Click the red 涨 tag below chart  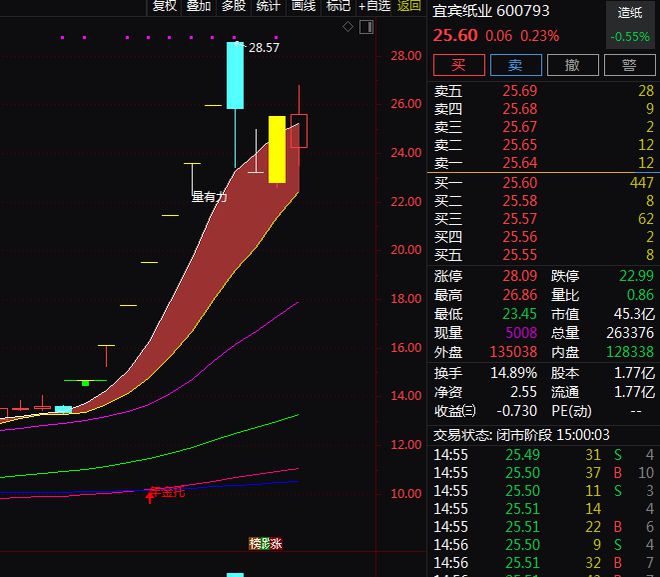click(277, 544)
